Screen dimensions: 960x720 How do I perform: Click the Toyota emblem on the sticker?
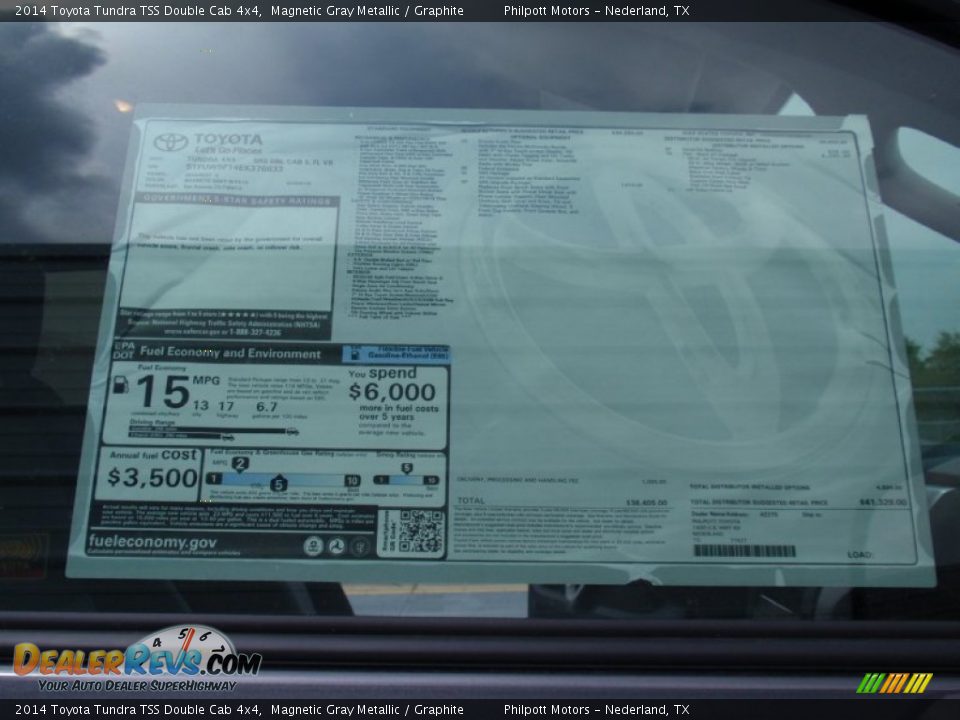[x=170, y=142]
